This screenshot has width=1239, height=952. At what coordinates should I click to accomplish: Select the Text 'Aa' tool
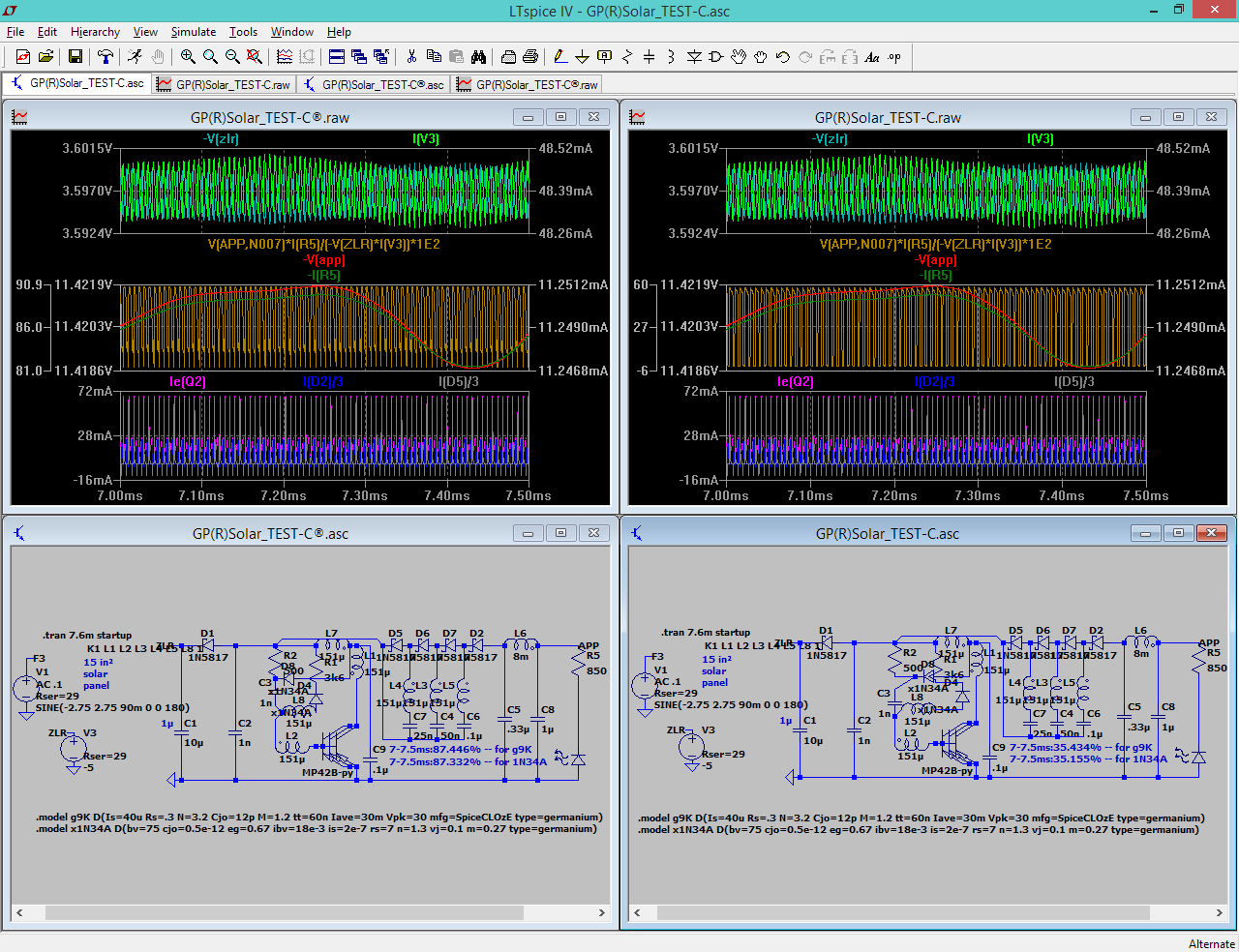pos(872,57)
